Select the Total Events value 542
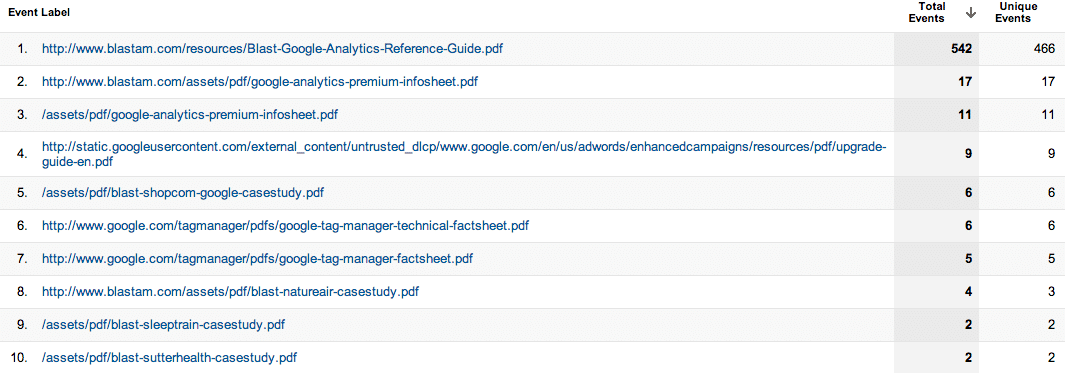The height and width of the screenshot is (373, 1065). (x=962, y=49)
